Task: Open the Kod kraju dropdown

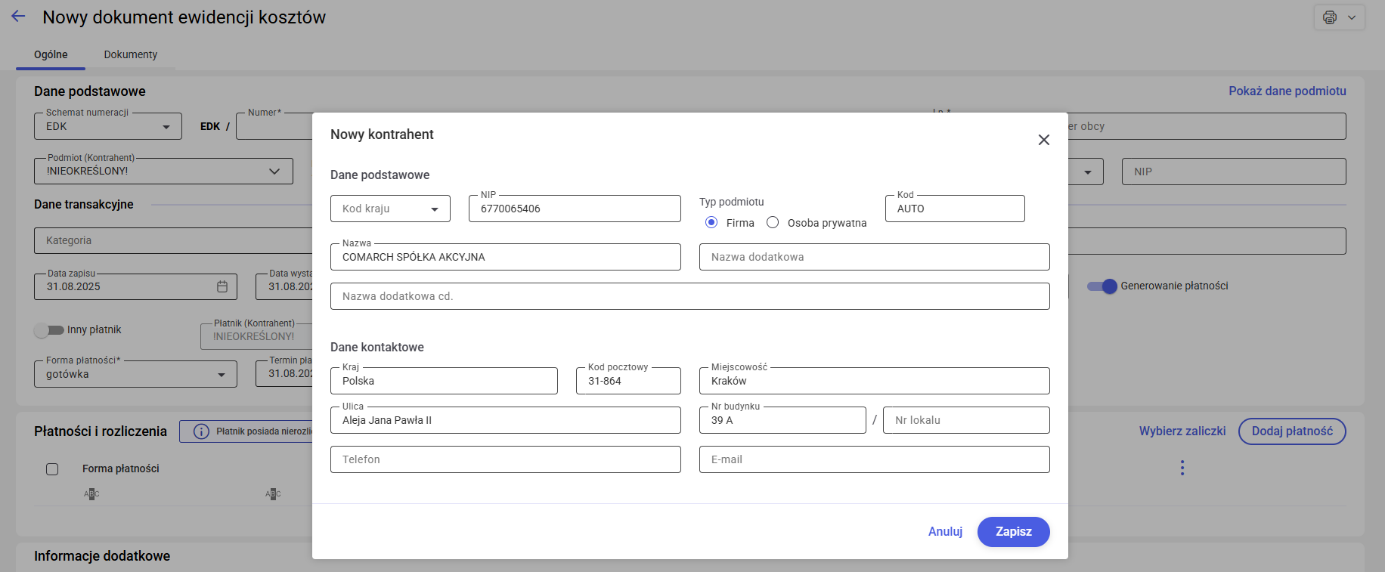Action: (x=390, y=209)
